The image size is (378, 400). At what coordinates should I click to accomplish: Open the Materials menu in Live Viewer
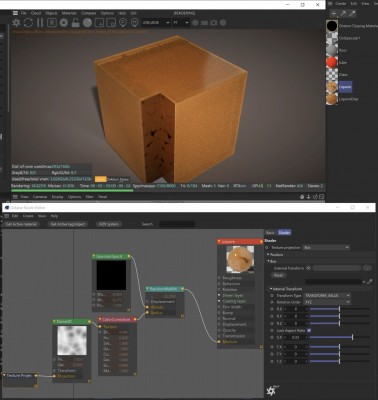(x=69, y=13)
